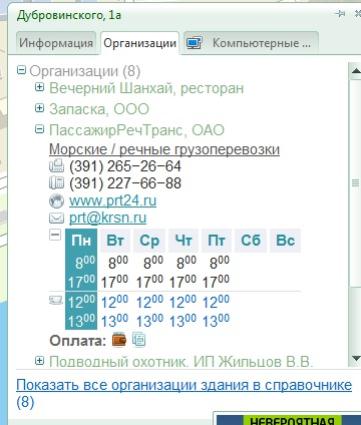Image resolution: width=361 pixels, height=425 pixels.
Task: Click the Оплата: label
Action: 78,341
